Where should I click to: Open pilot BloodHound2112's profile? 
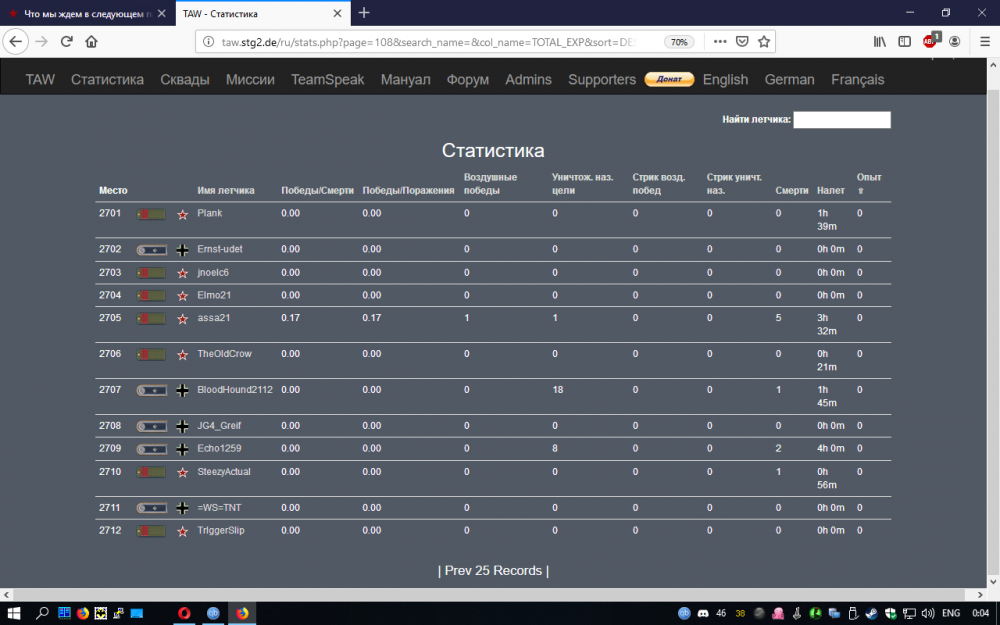coord(235,390)
